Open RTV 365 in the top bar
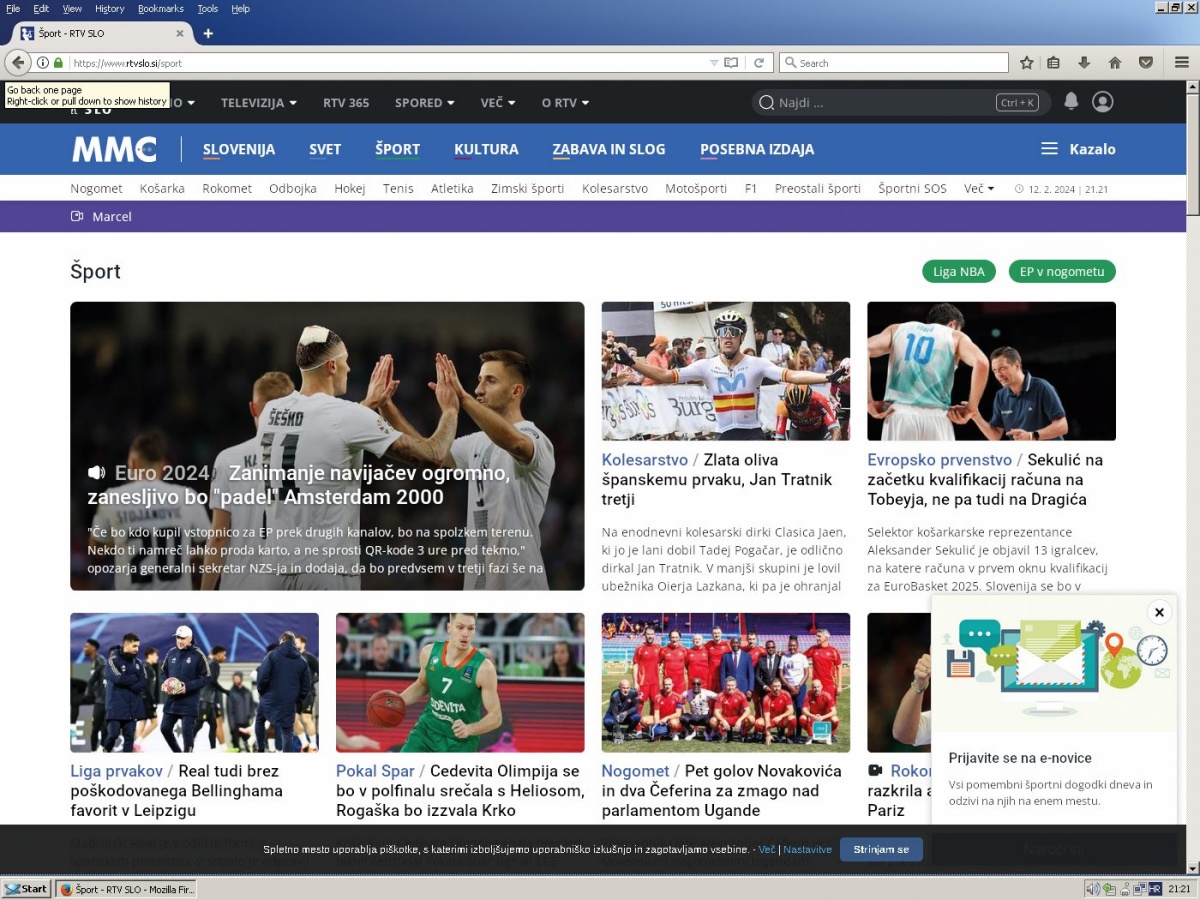1200x900 pixels. click(346, 102)
